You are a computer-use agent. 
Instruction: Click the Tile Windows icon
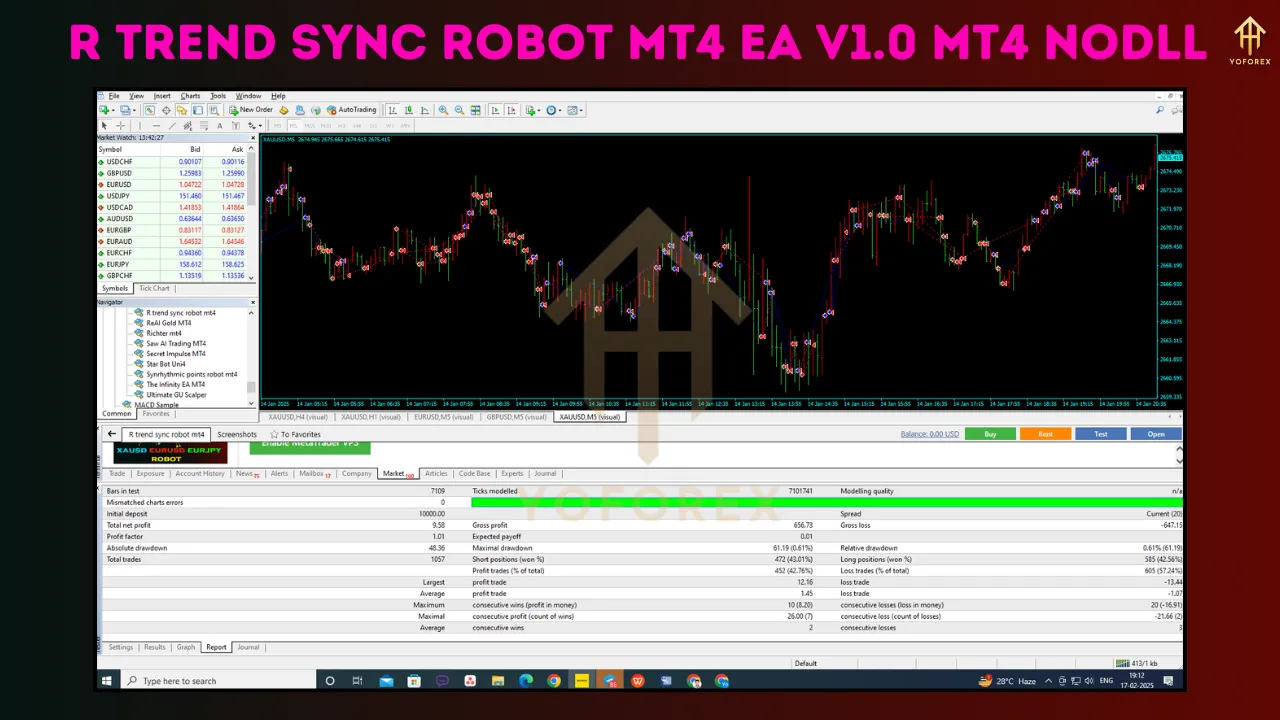pos(476,110)
